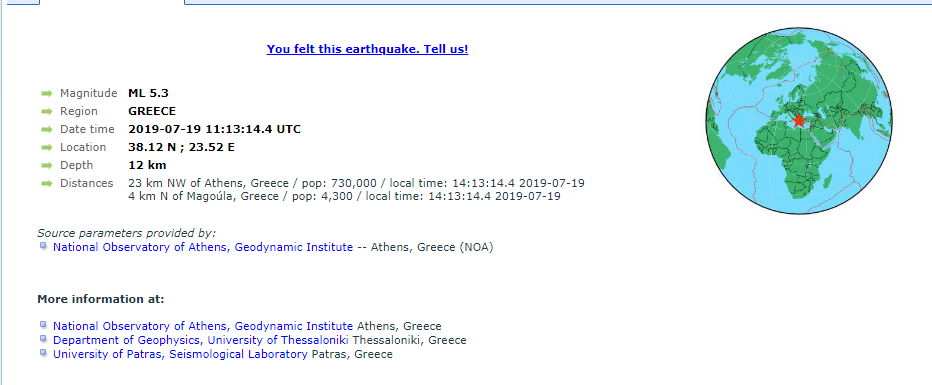The image size is (932, 385).
Task: Open National Observatory of Athens link under More information
Action: click(x=203, y=326)
